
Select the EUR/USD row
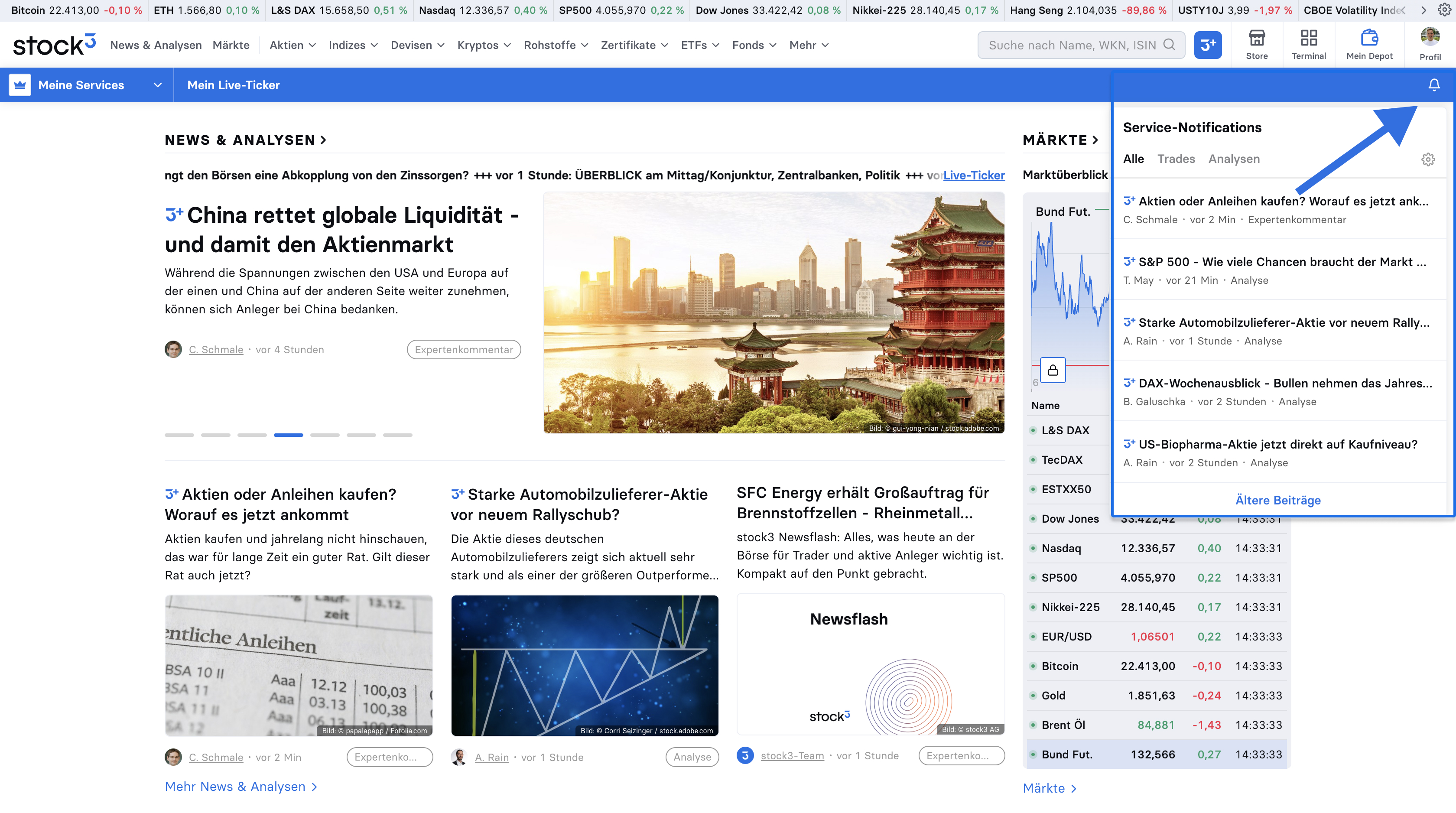[1157, 637]
